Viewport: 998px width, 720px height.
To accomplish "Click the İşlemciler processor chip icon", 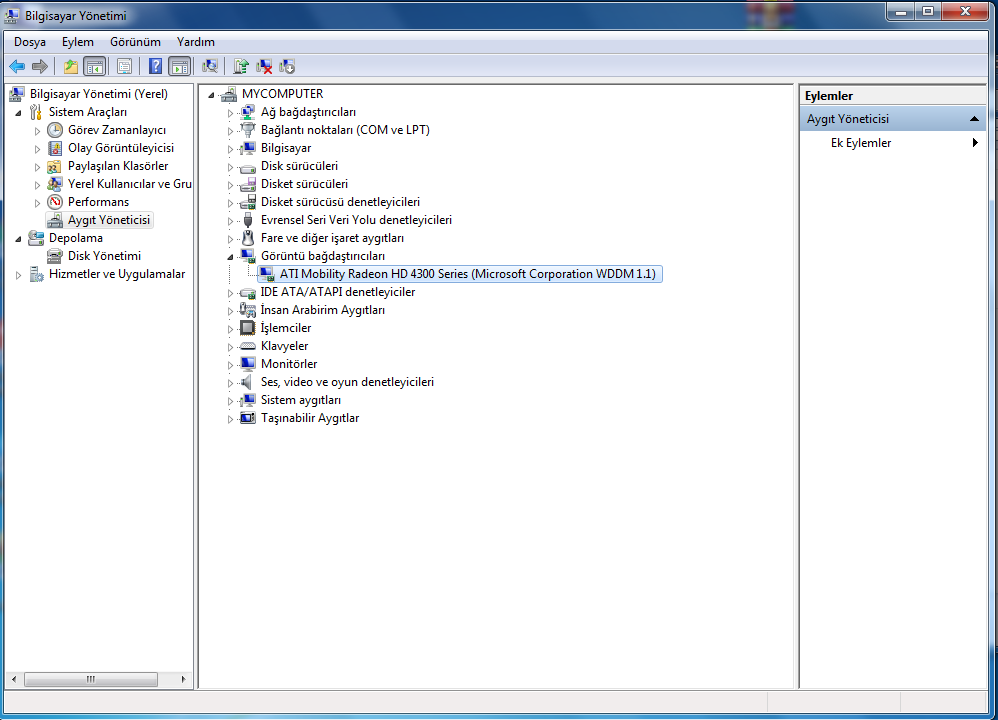I will (x=248, y=328).
